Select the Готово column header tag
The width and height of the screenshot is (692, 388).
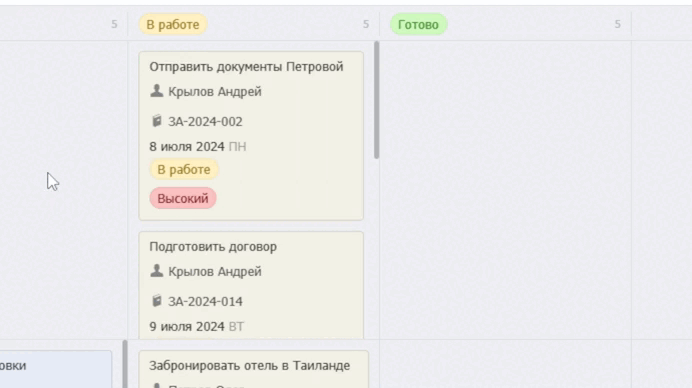pos(418,24)
